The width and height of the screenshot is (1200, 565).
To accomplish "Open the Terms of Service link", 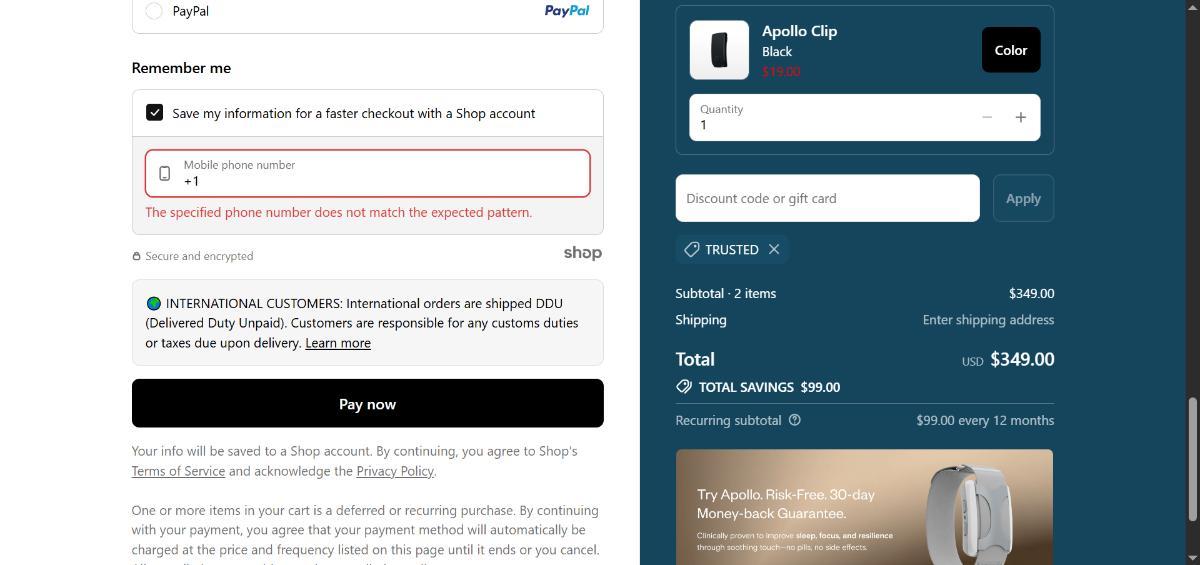I will pyautogui.click(x=178, y=471).
